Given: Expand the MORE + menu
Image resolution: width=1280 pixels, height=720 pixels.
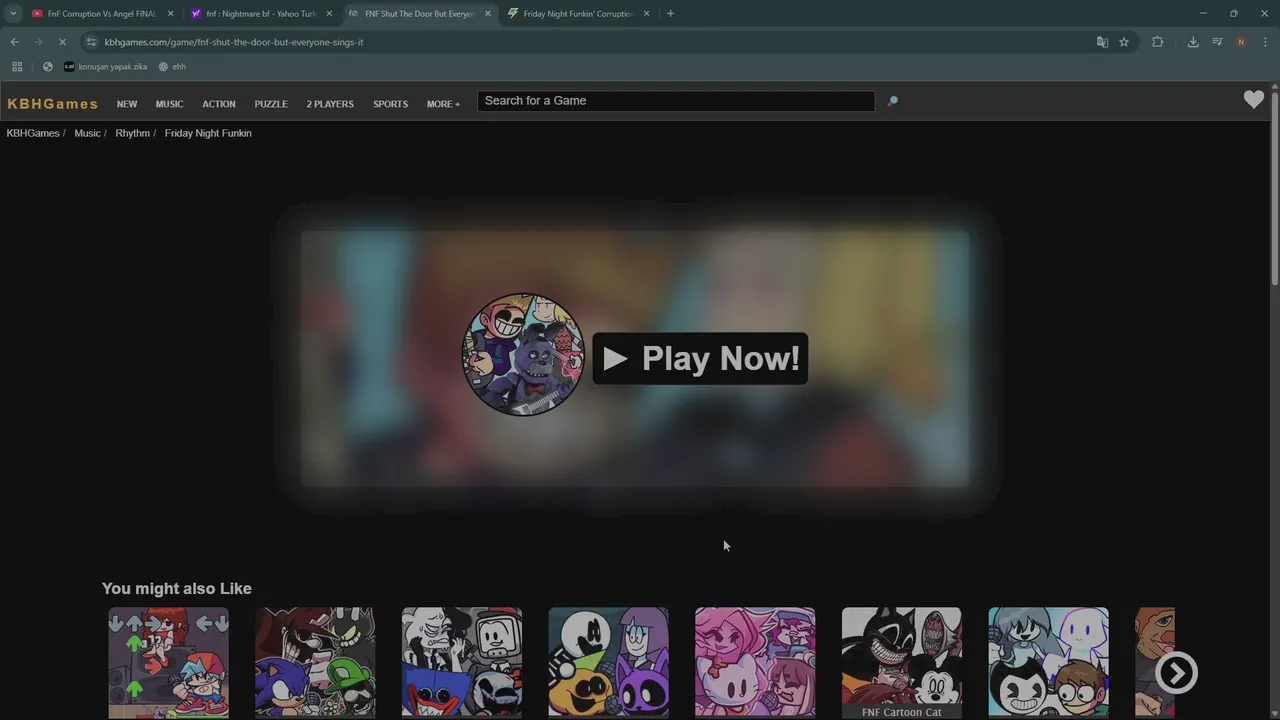Looking at the screenshot, I should (x=443, y=104).
